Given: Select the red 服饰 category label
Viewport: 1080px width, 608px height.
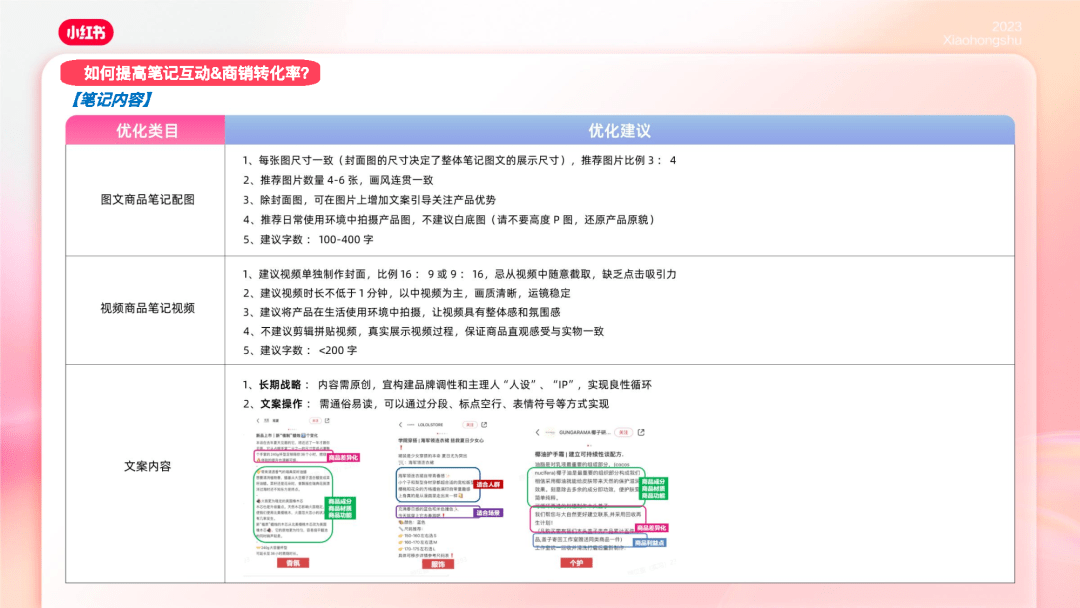Looking at the screenshot, I should [x=438, y=564].
